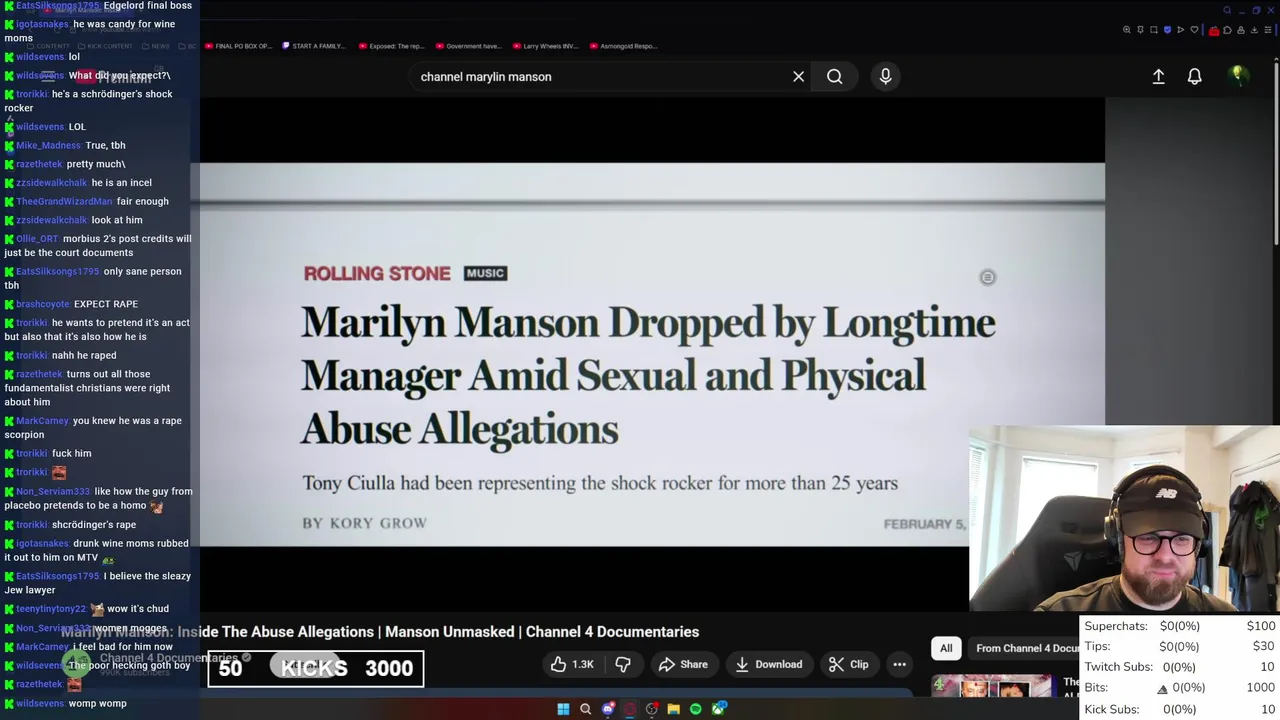Image resolution: width=1280 pixels, height=720 pixels.
Task: Click chat username 'teenytinytony22'
Action: [51, 609]
